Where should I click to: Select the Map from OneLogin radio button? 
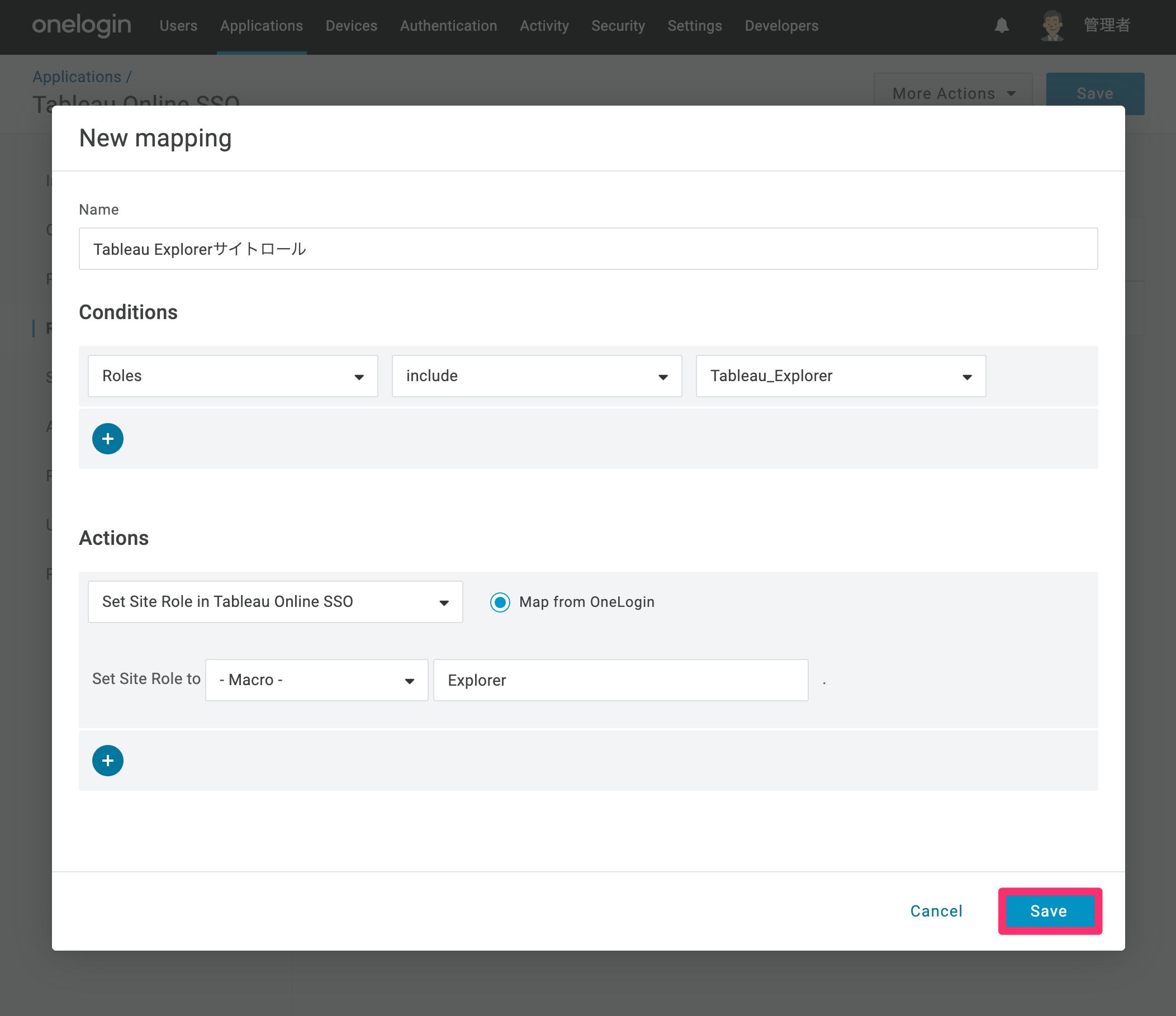[x=500, y=602]
